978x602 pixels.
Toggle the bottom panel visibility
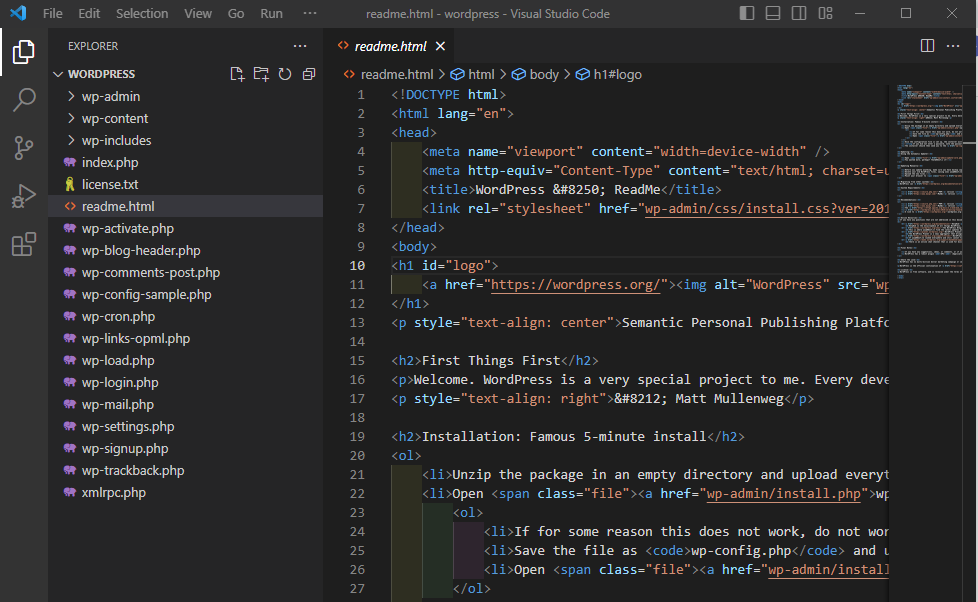tap(772, 13)
